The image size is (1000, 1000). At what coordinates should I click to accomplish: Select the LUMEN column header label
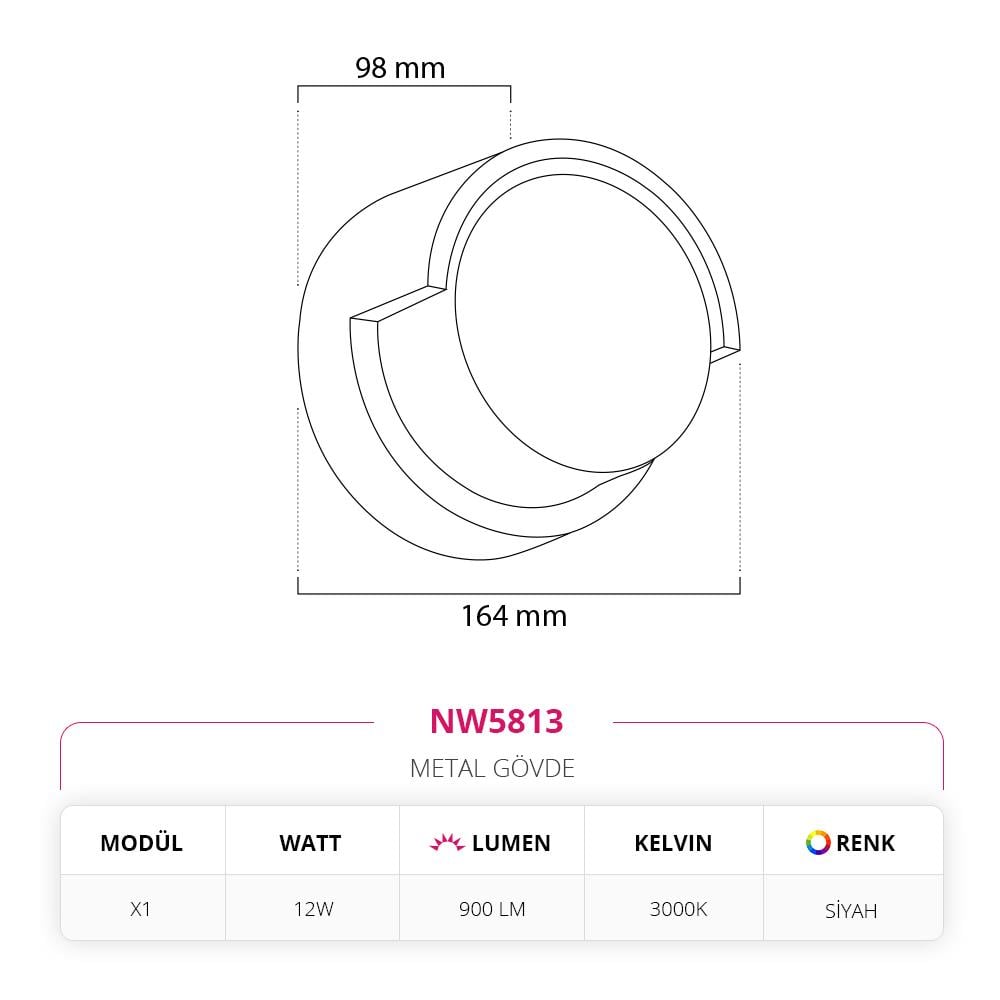click(x=511, y=843)
